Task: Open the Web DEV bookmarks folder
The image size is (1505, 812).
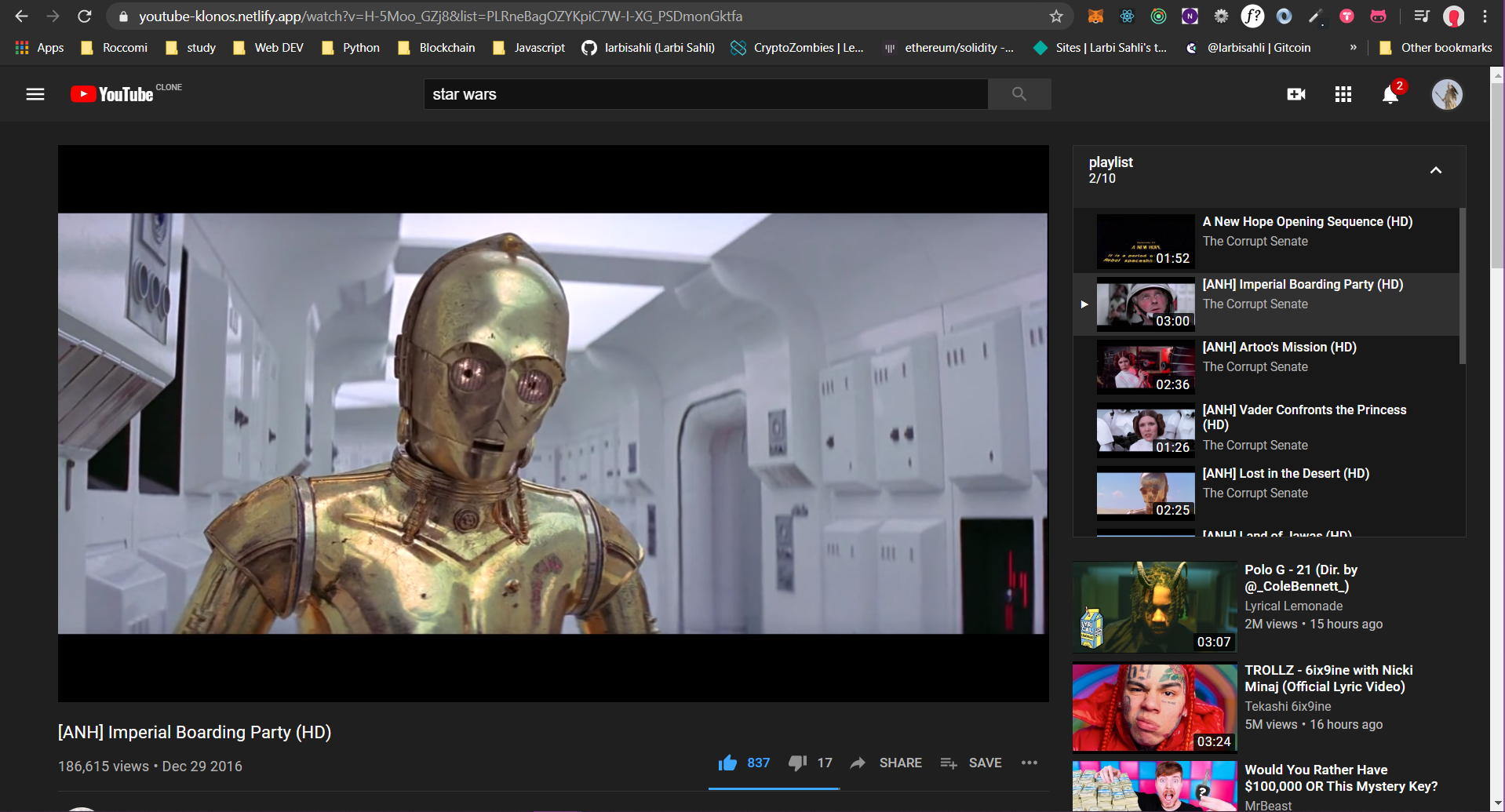Action: point(268,47)
